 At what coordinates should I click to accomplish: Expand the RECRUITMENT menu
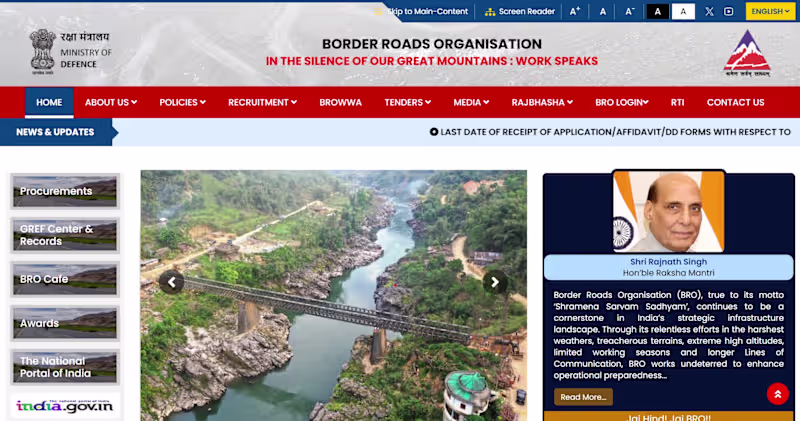pos(262,102)
